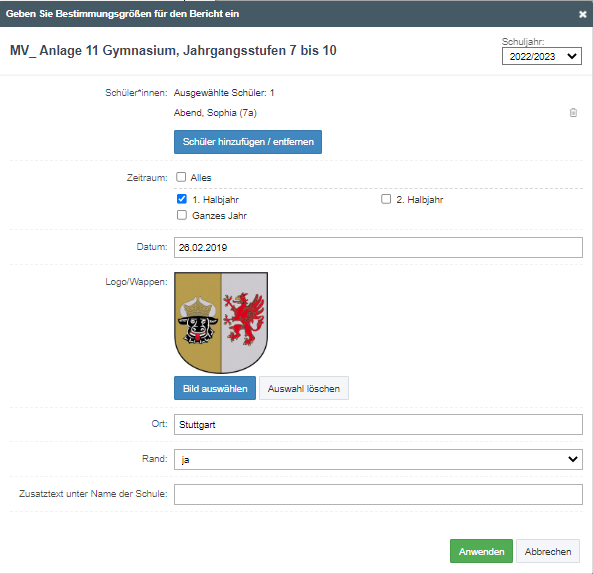Click Bild auswählen to choose logo
The image size is (593, 574).
[215, 388]
